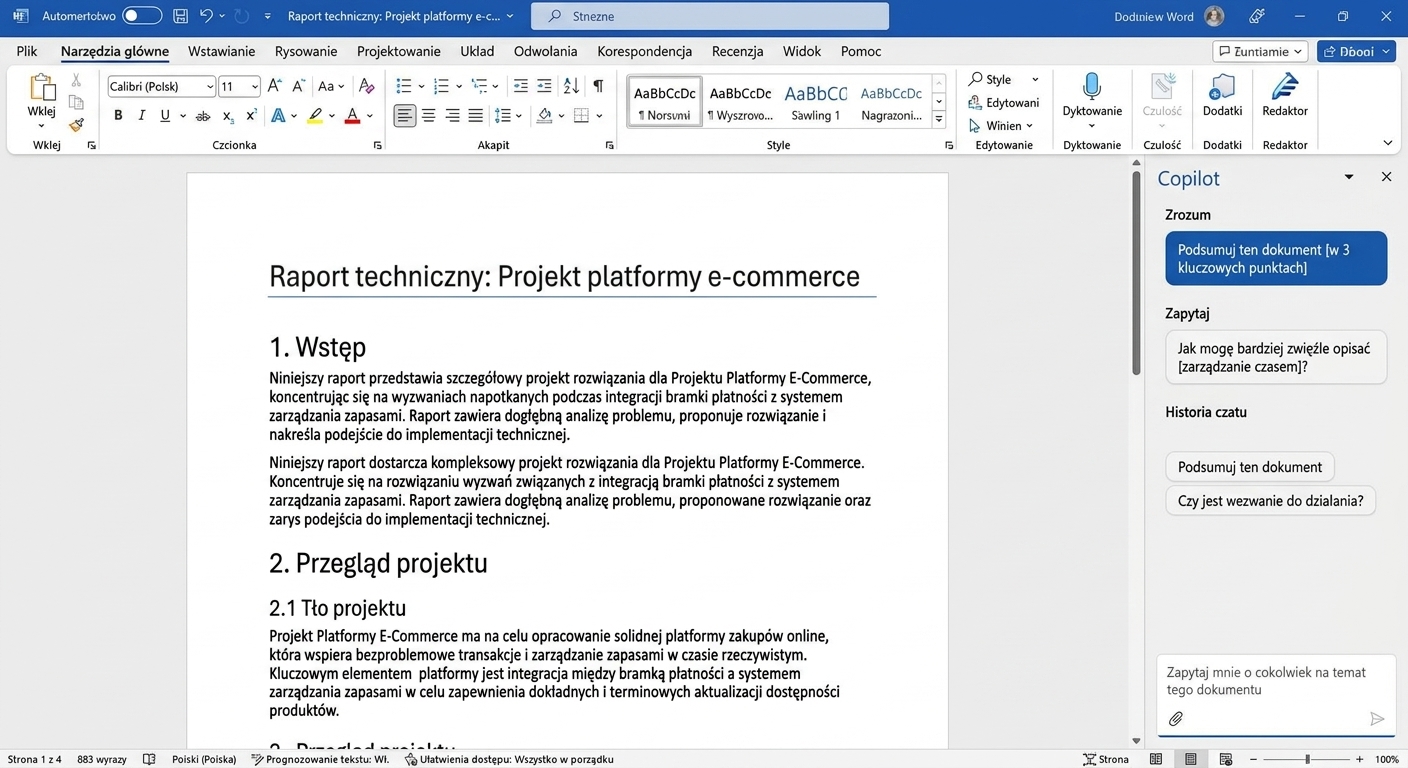The image size is (1408, 768).
Task: Switch to the Wstawianie tab
Action: (x=221, y=51)
